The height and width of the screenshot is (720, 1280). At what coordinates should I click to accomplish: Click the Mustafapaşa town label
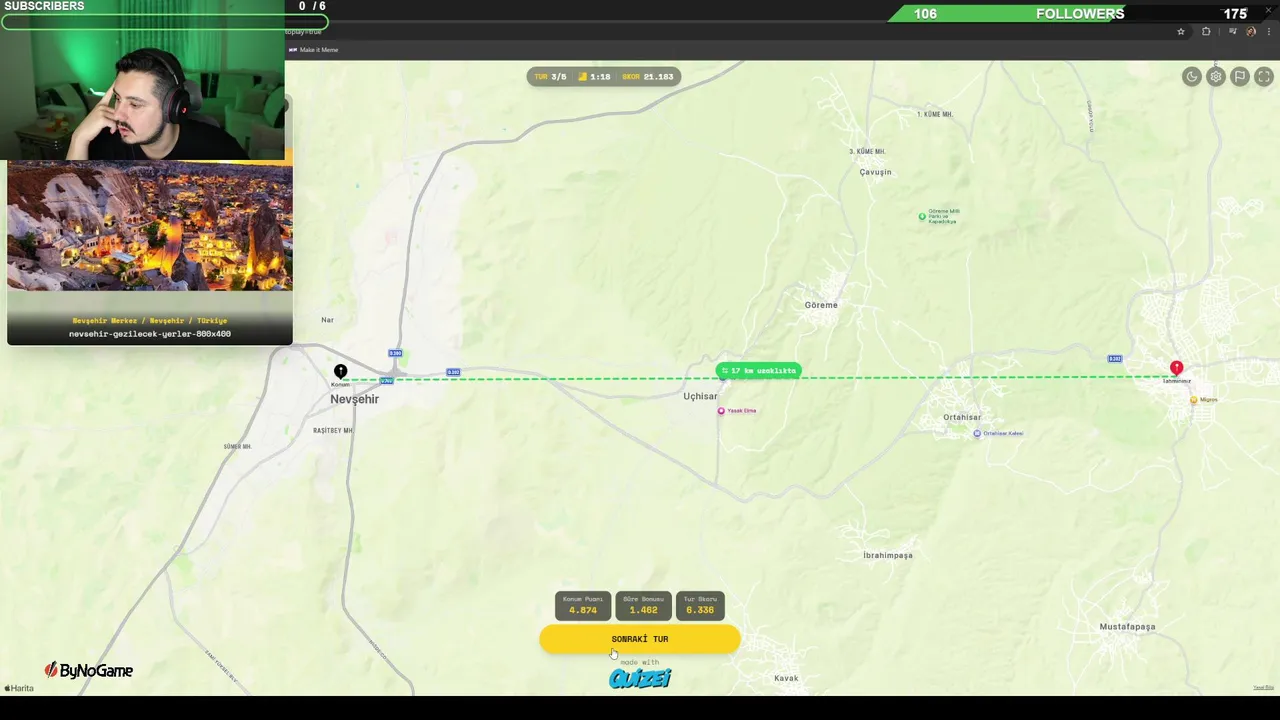click(x=1127, y=627)
